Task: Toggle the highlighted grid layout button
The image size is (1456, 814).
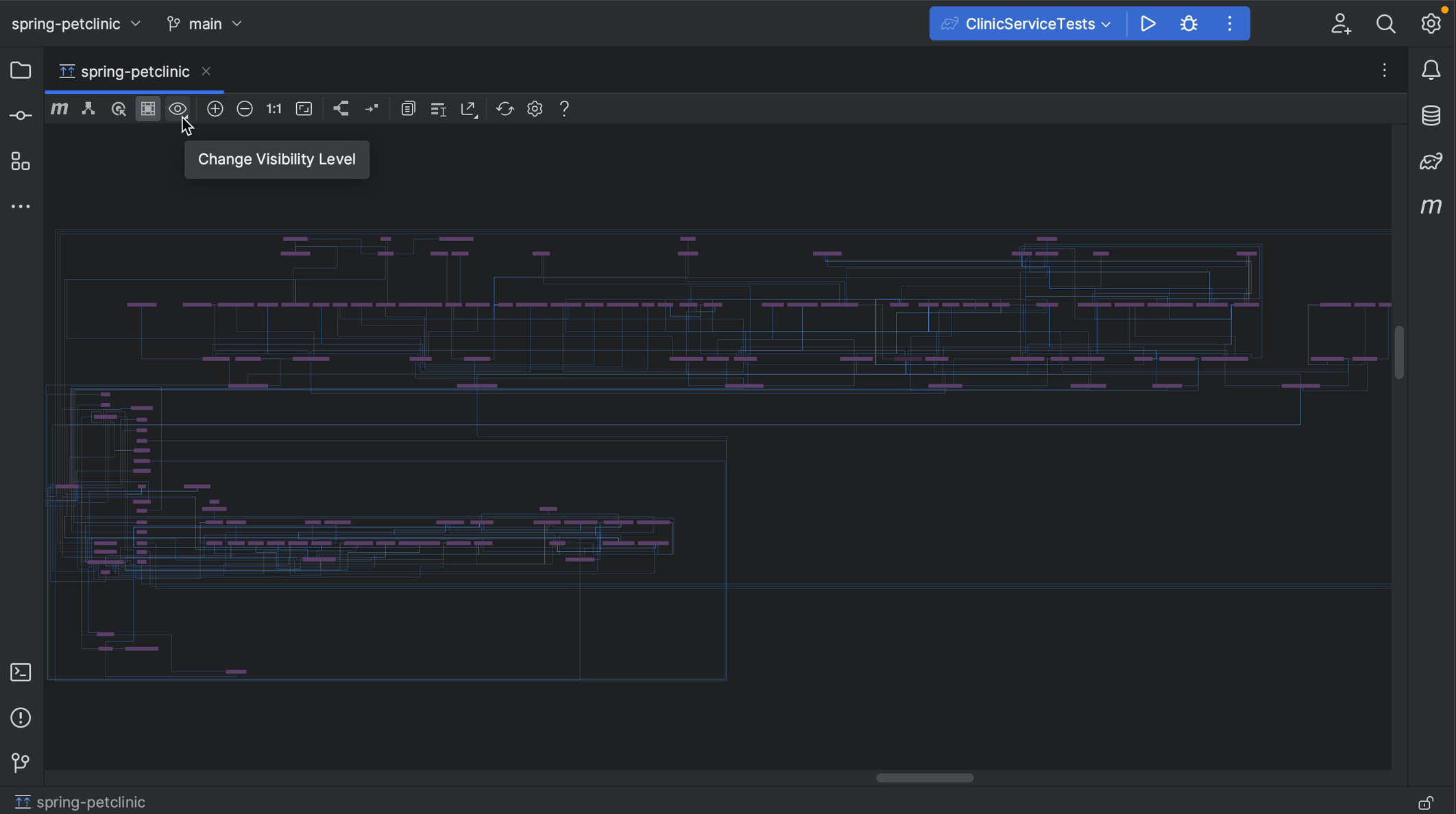Action: click(148, 109)
